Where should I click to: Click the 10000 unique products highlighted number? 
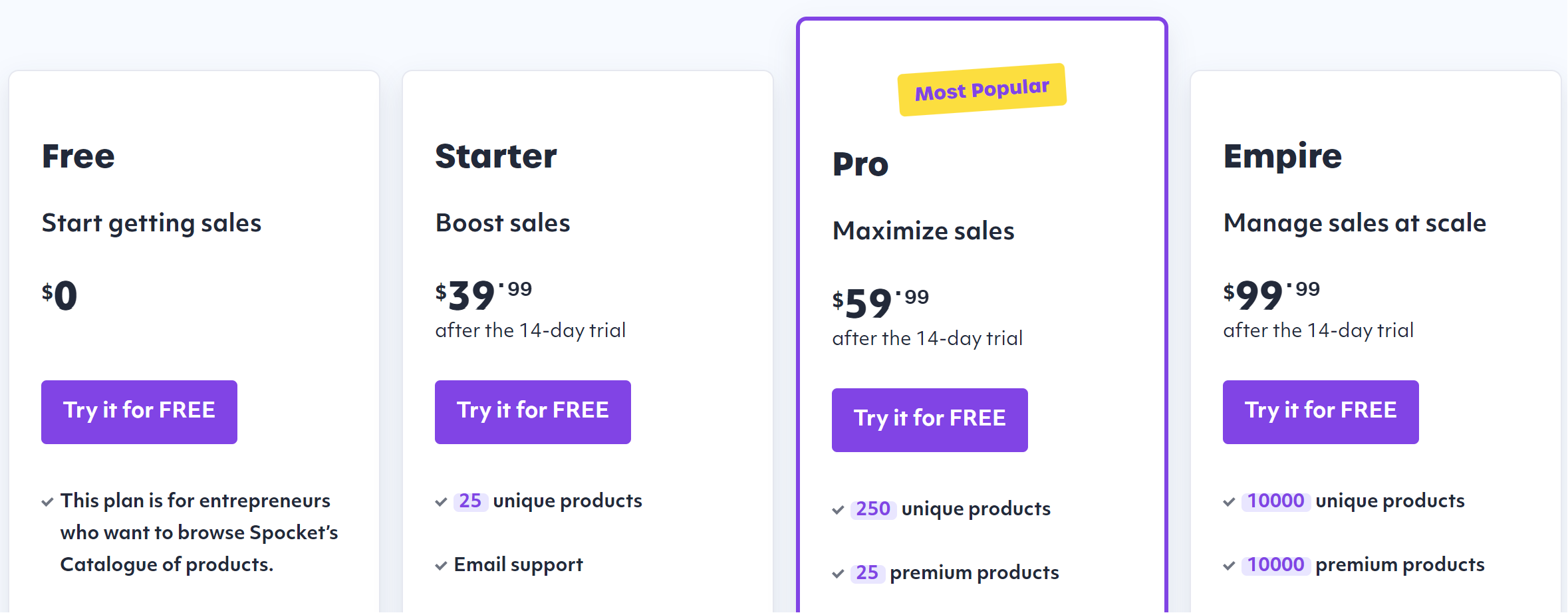(1275, 501)
